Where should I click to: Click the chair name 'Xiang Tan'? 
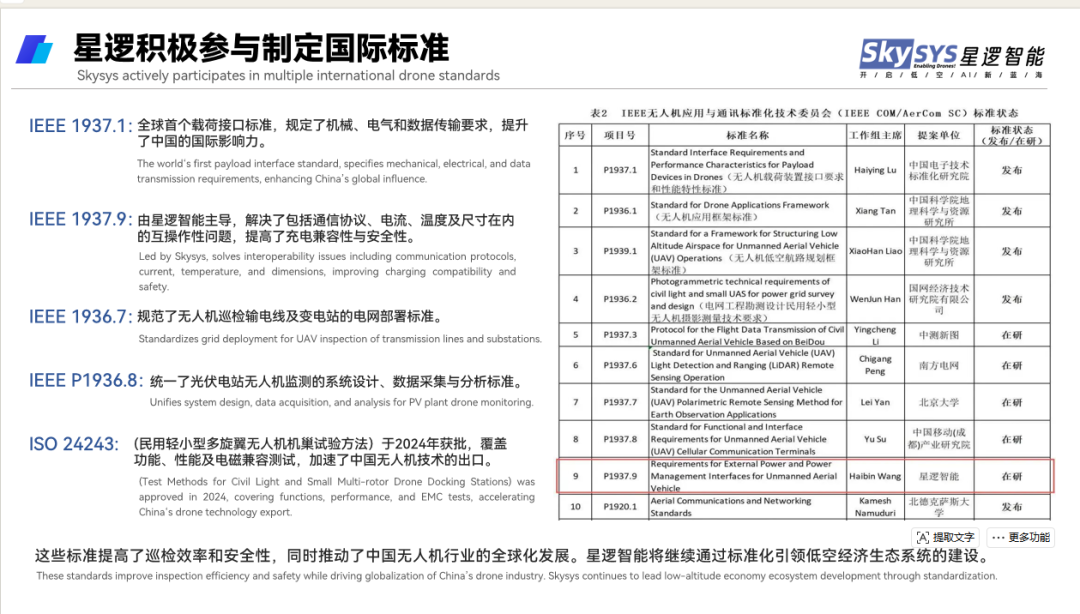(x=875, y=211)
